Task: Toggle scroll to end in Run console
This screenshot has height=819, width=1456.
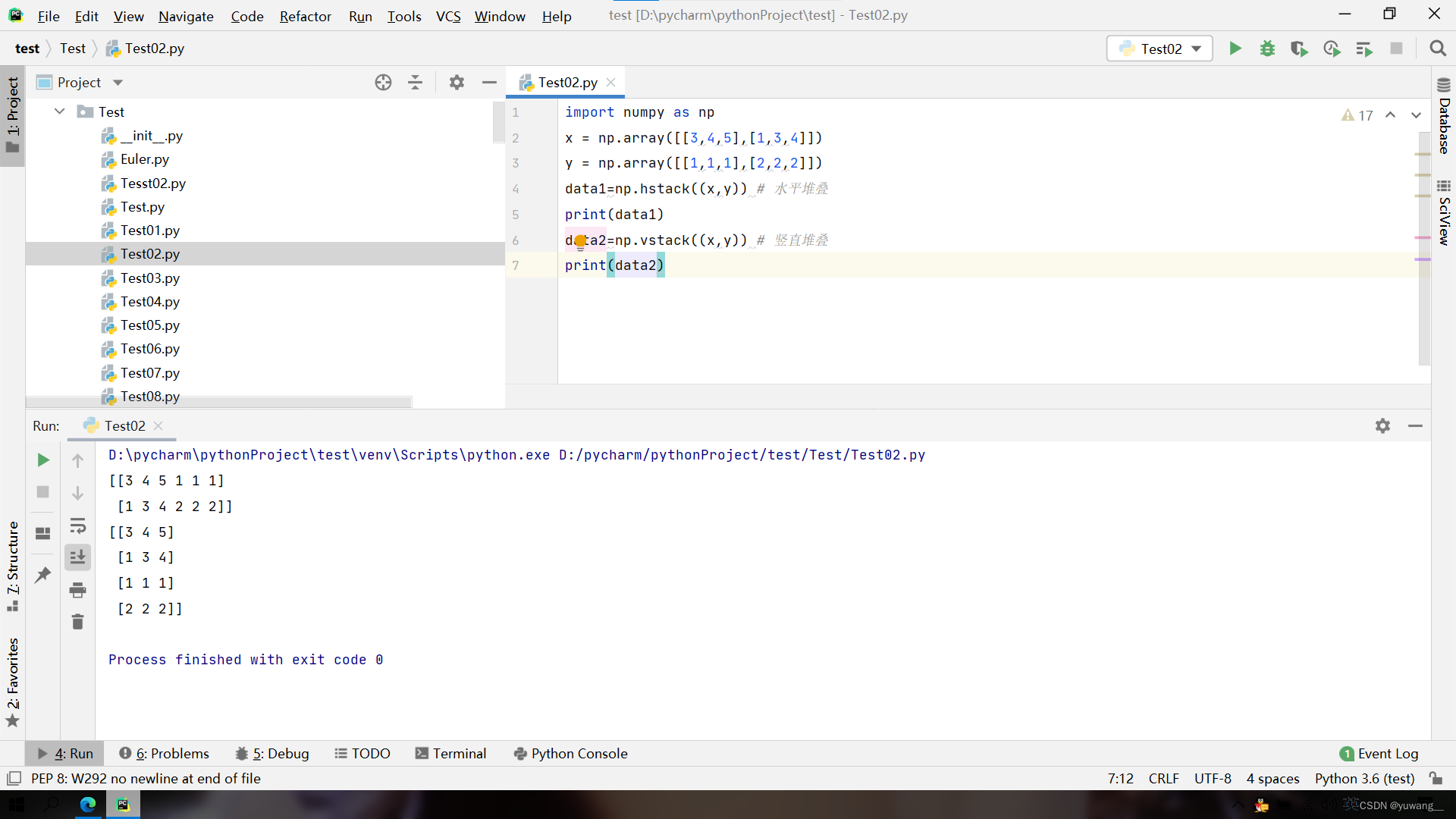Action: pyautogui.click(x=77, y=557)
